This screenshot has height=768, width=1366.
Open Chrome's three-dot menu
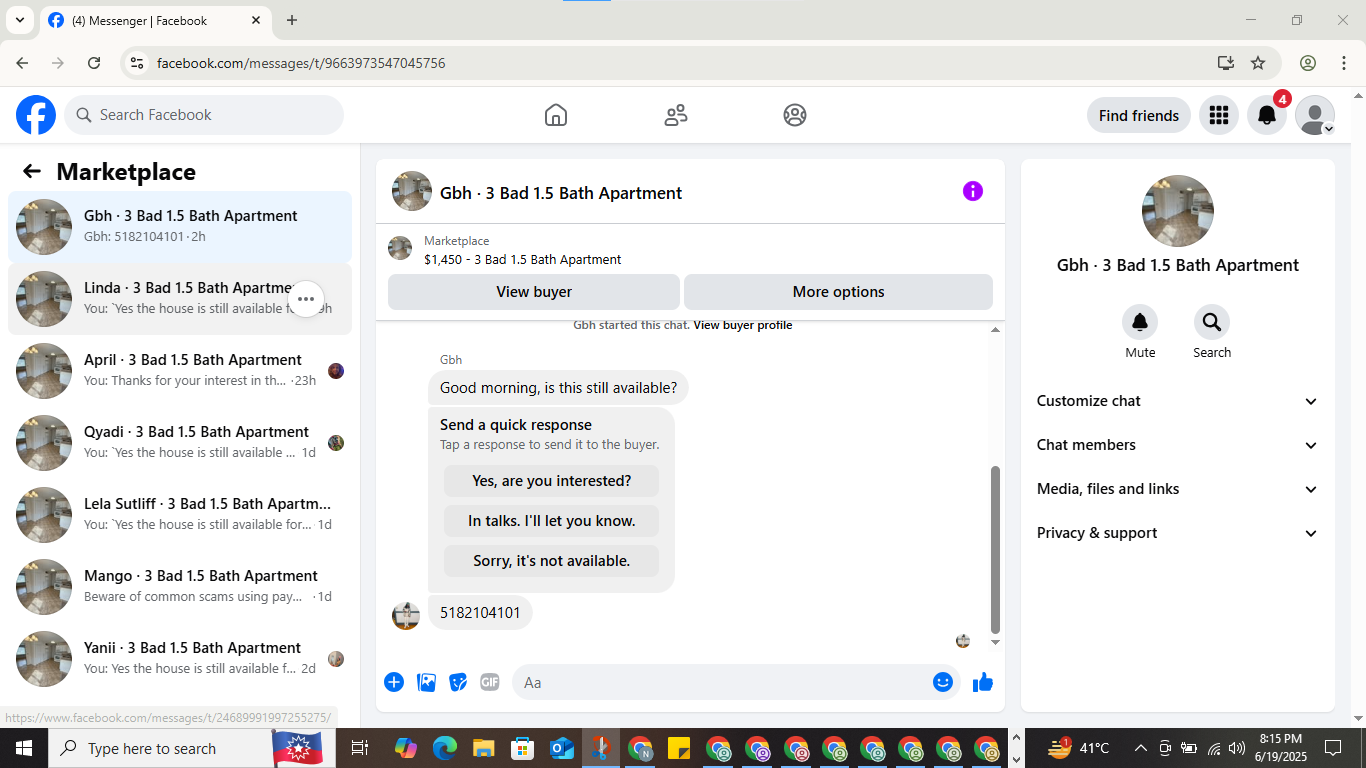1343,63
